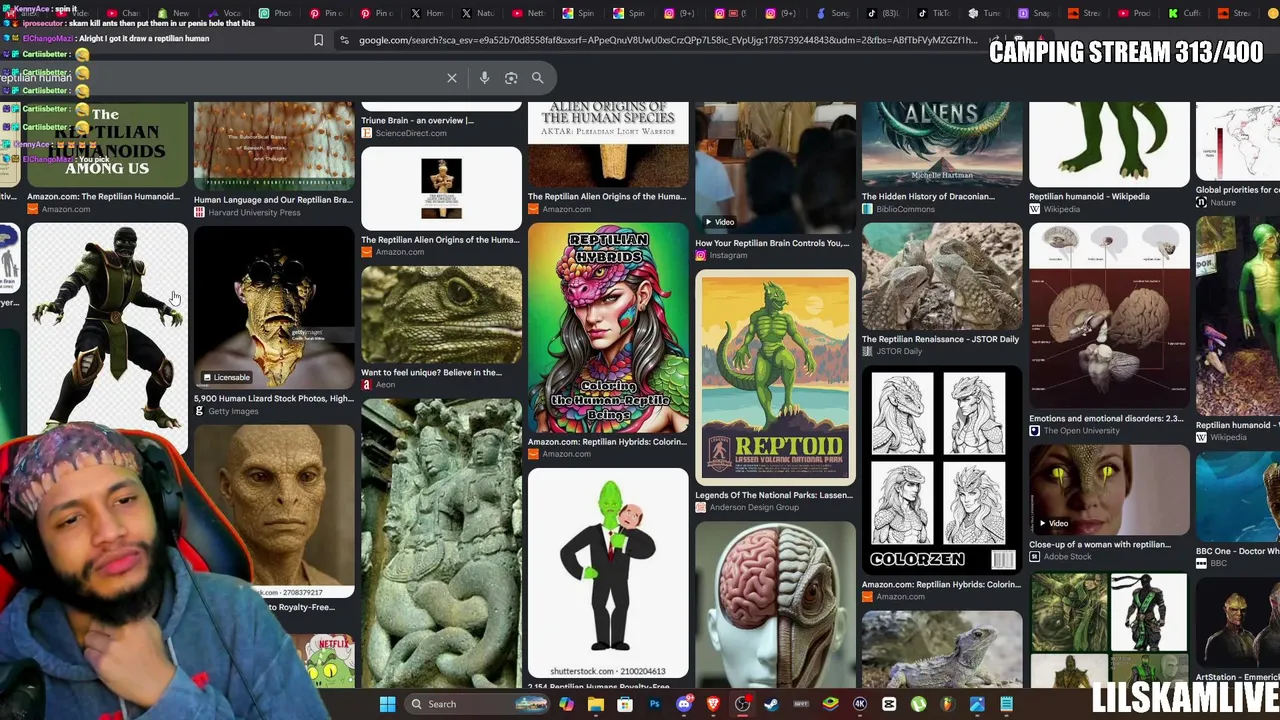Open stone serpent carving image
The width and height of the screenshot is (1280, 720).
[441, 544]
